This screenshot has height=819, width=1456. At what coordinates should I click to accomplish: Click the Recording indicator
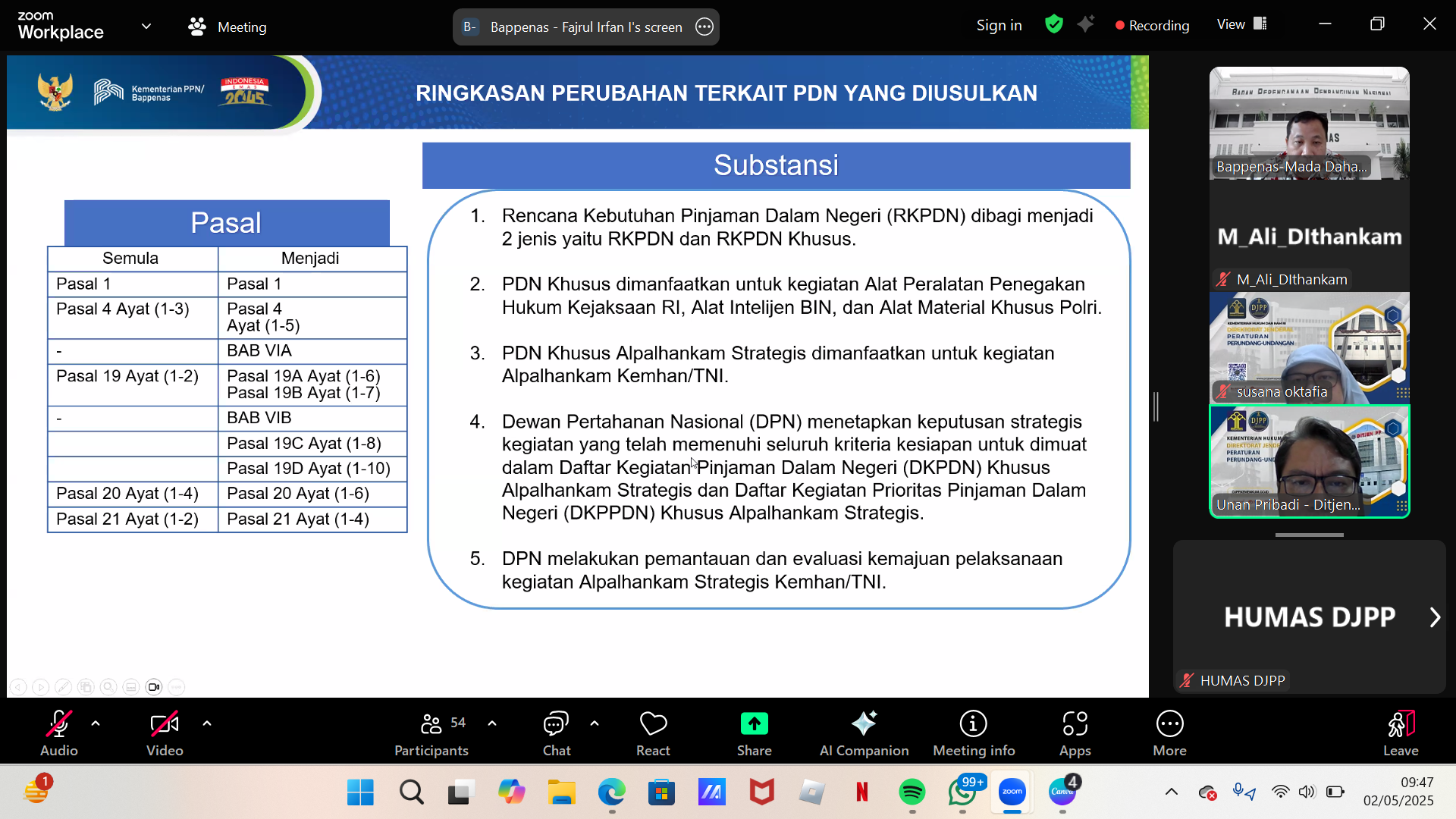[1152, 25]
